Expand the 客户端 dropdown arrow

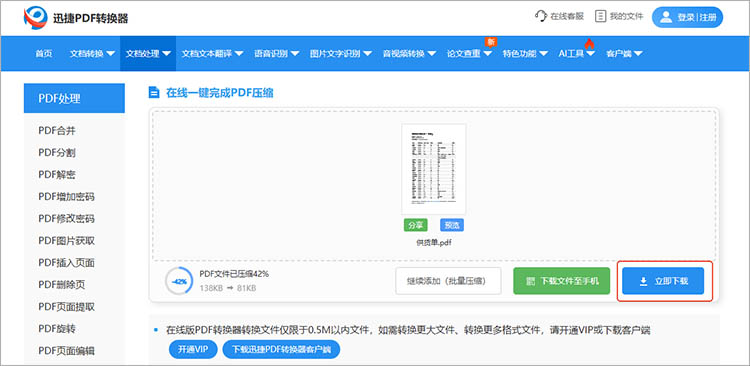pos(638,54)
